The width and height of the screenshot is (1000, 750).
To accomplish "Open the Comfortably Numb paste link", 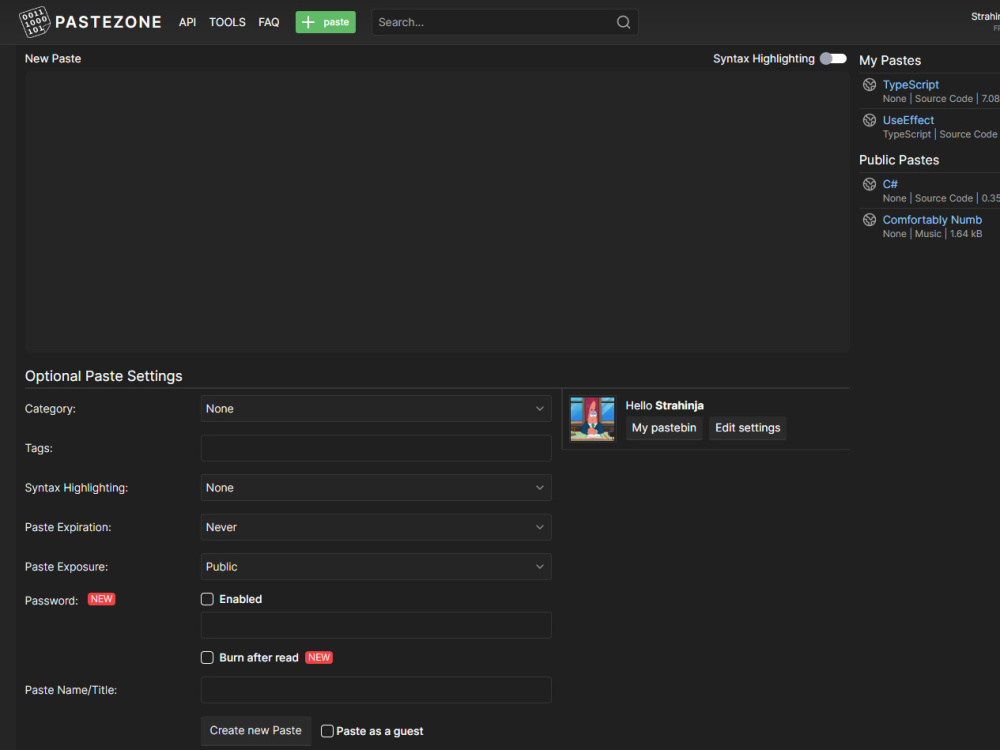I will tap(932, 220).
